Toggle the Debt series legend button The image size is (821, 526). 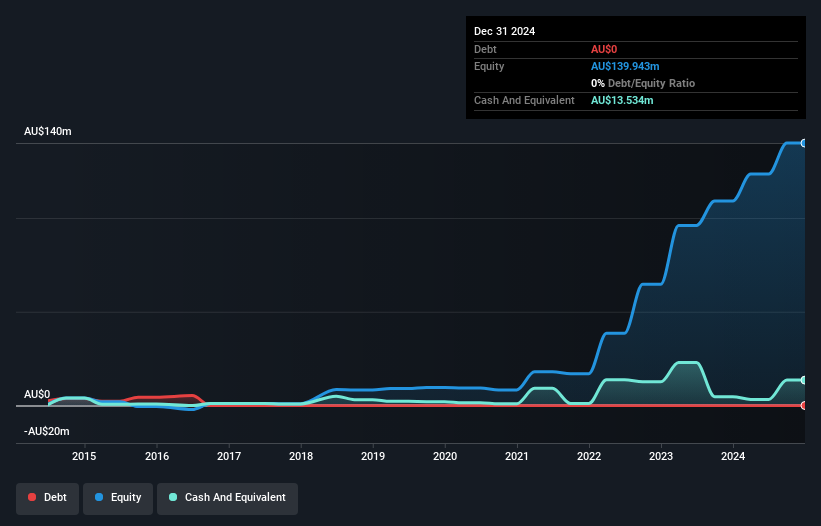click(x=48, y=498)
